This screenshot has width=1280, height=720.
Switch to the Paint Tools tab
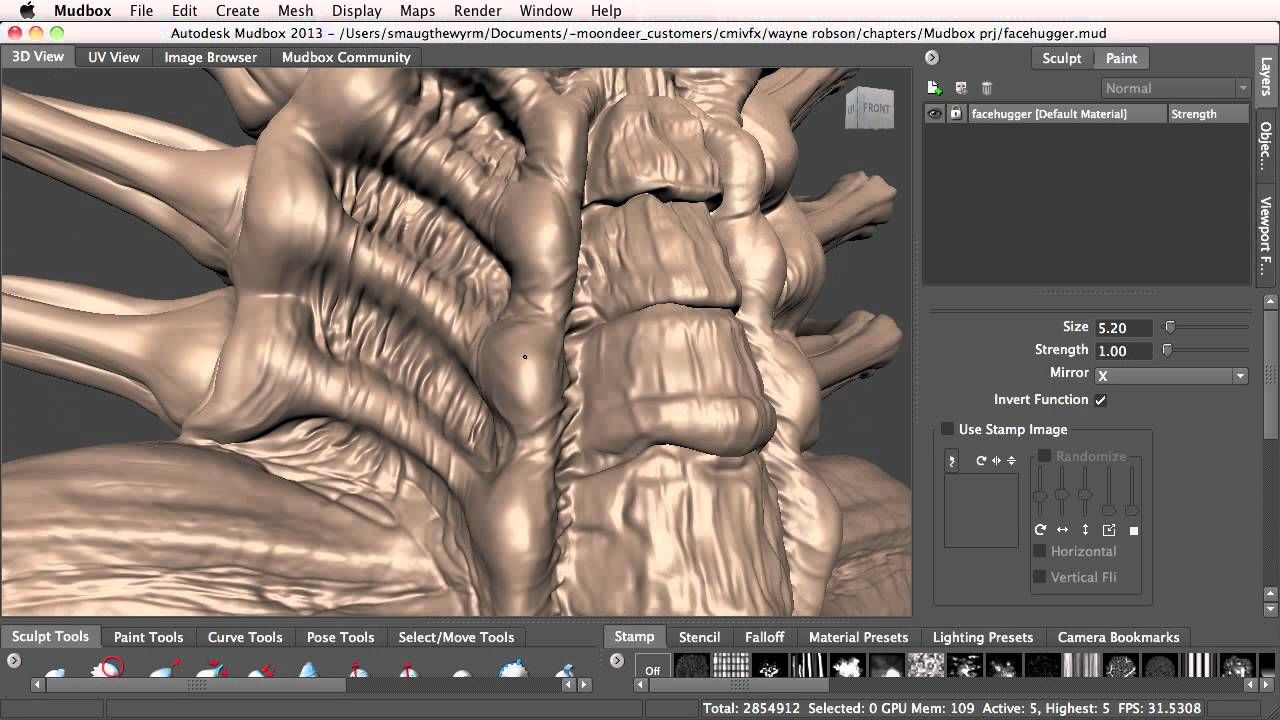click(x=149, y=637)
